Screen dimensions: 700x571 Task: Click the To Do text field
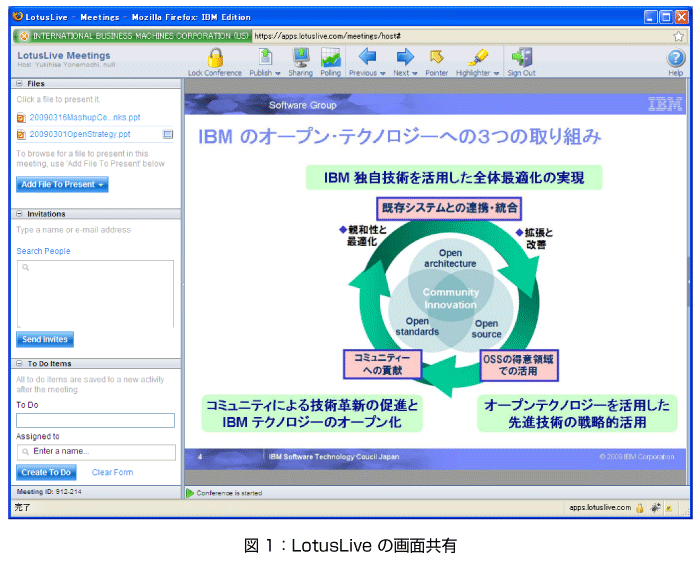(x=96, y=421)
